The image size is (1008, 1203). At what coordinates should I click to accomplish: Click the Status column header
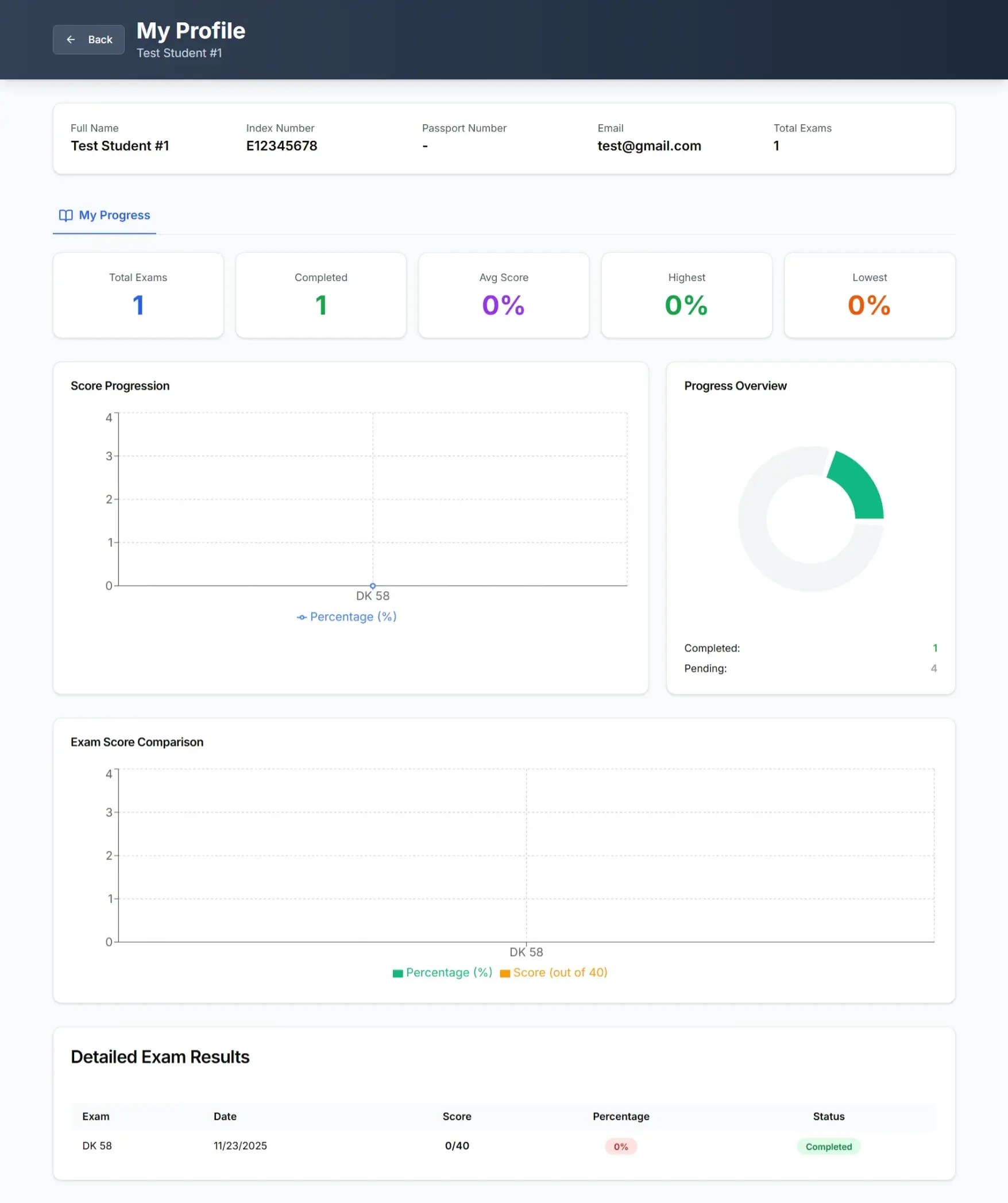click(x=829, y=1116)
